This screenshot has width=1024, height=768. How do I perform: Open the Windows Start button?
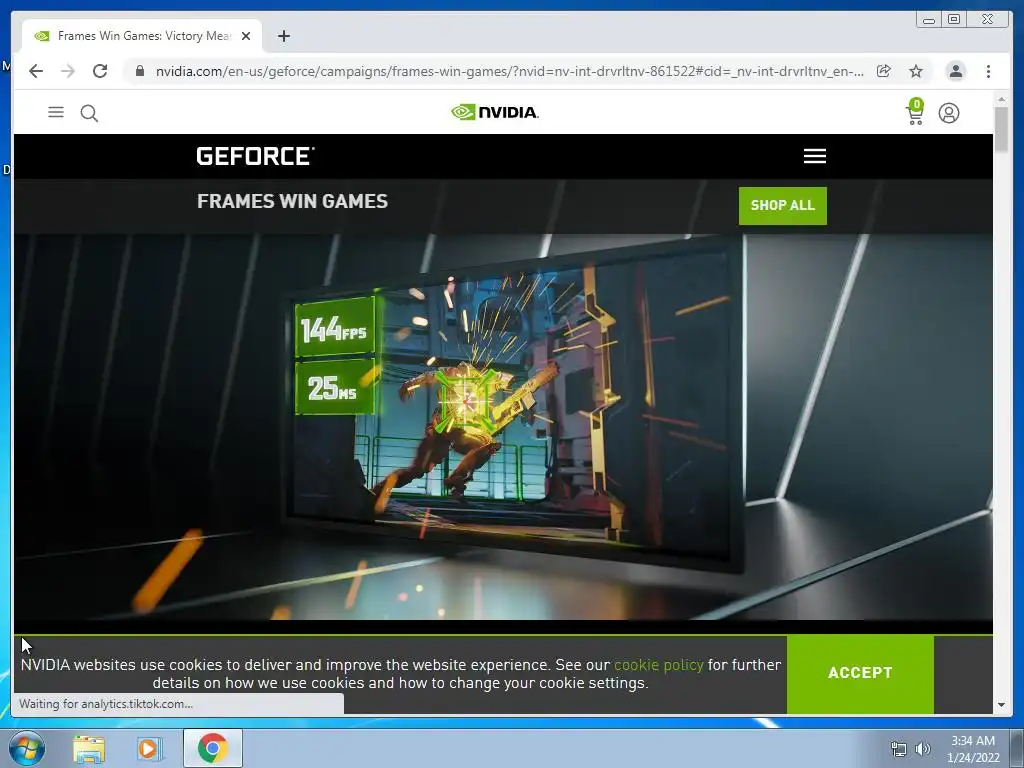26,748
